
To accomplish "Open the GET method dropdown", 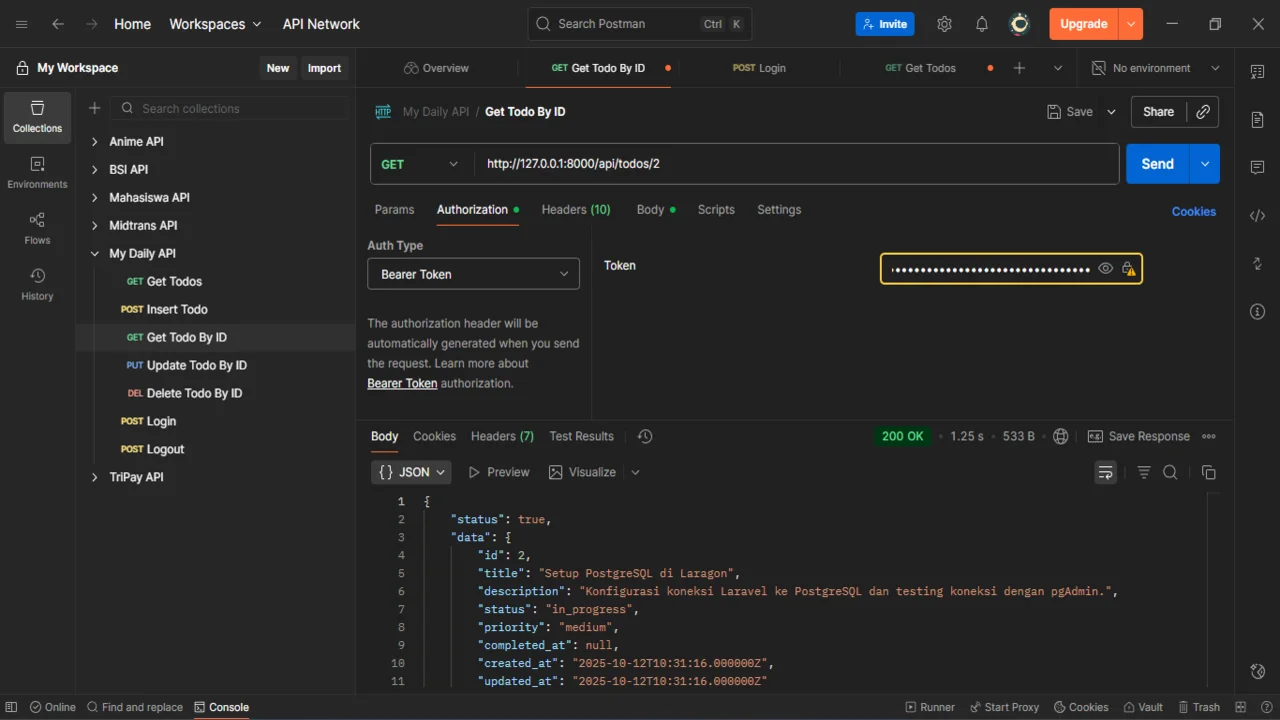I will (419, 164).
